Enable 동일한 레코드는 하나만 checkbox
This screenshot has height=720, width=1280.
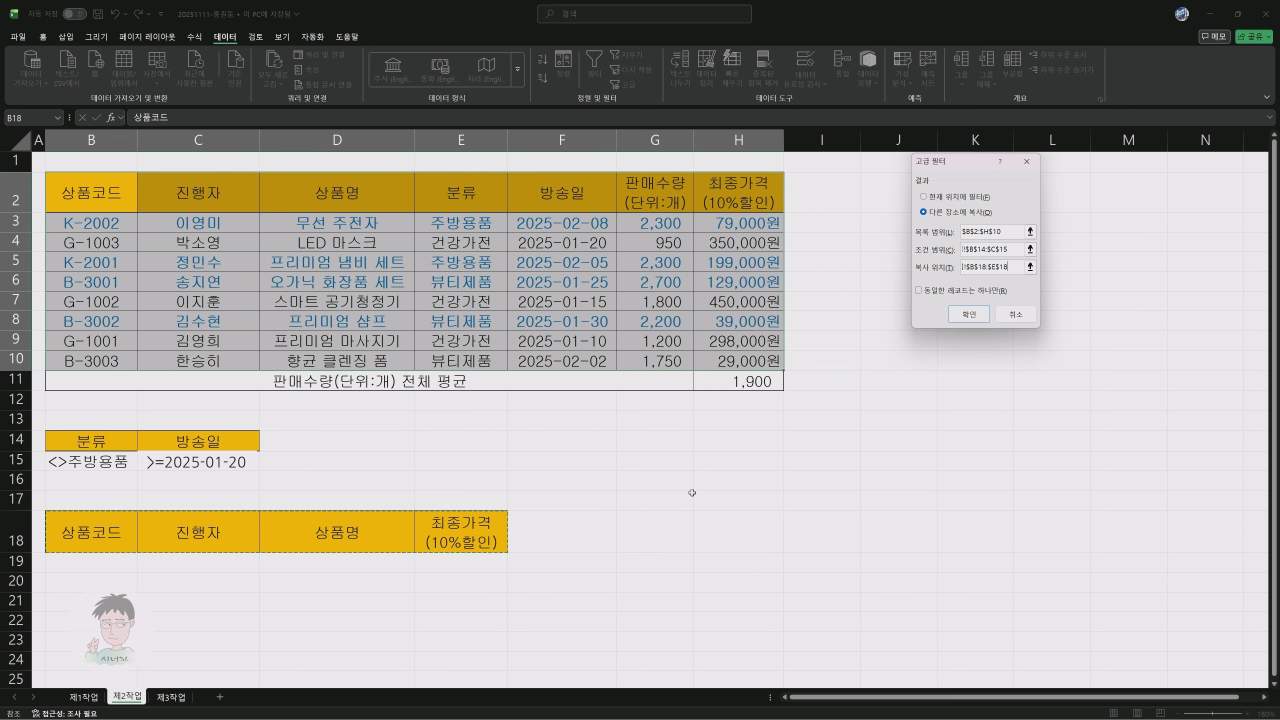point(919,291)
